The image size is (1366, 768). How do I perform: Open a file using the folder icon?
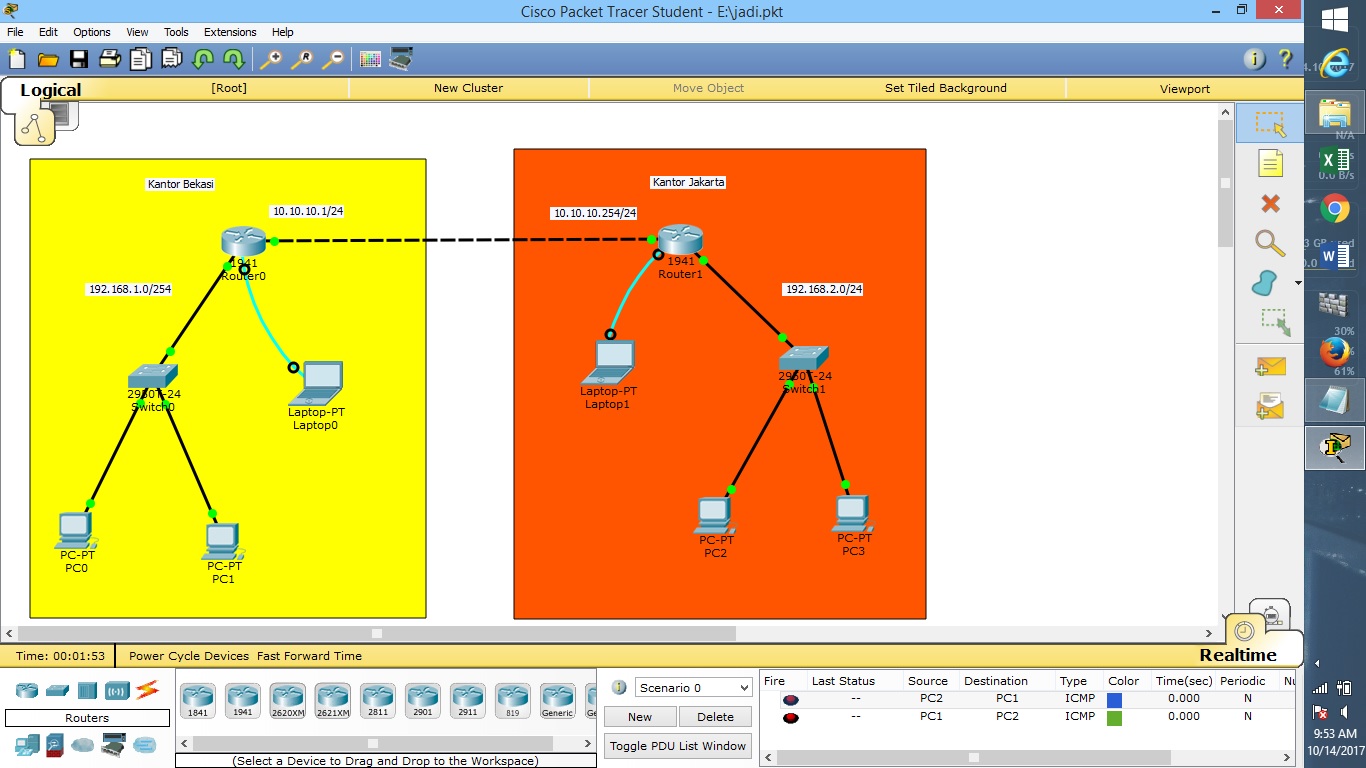coord(47,59)
